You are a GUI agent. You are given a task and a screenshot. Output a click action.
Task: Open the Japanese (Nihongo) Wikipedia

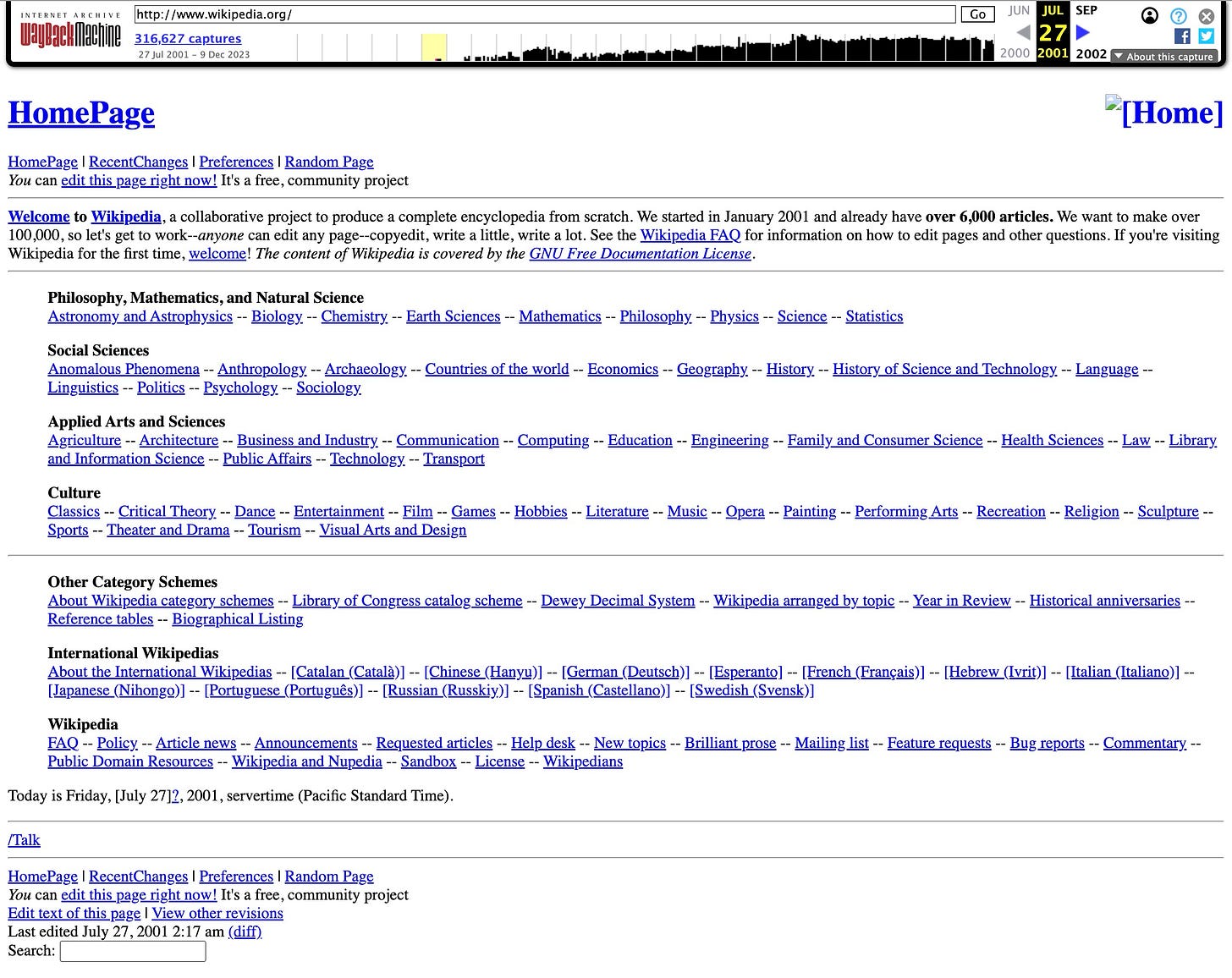[x=116, y=690]
